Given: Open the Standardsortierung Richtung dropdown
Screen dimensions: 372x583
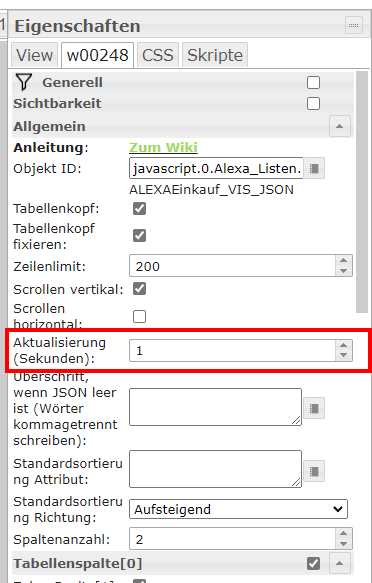Looking at the screenshot, I should click(238, 509).
